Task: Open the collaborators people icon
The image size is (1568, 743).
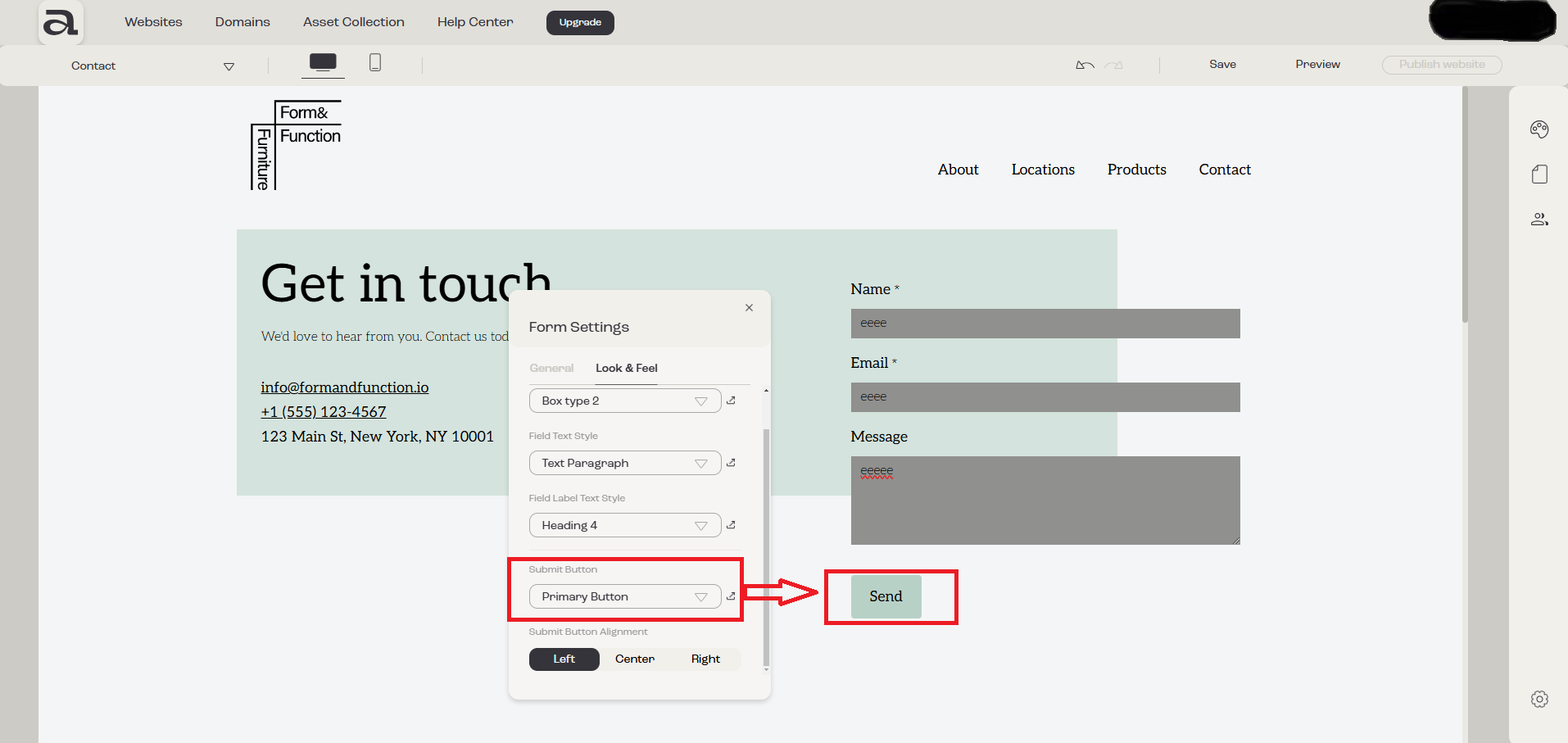Action: 1539,219
